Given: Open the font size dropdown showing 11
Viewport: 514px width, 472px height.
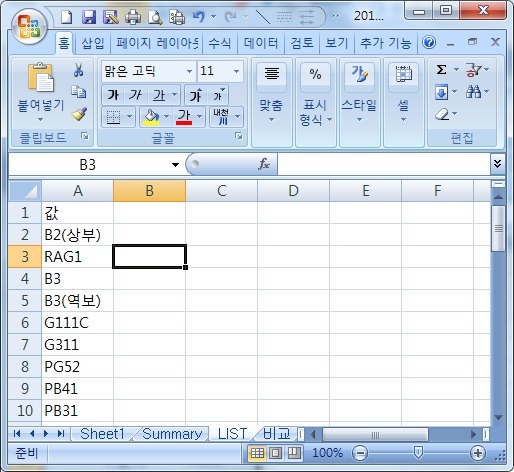Looking at the screenshot, I should pos(236,71).
